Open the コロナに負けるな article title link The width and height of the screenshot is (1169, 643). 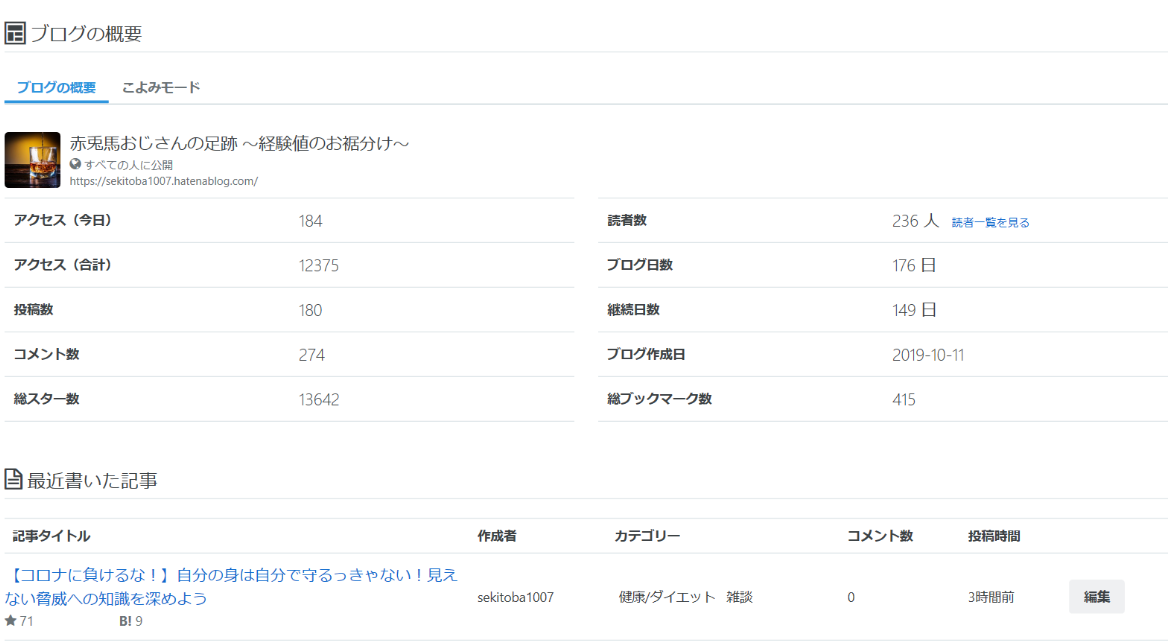pos(231,586)
